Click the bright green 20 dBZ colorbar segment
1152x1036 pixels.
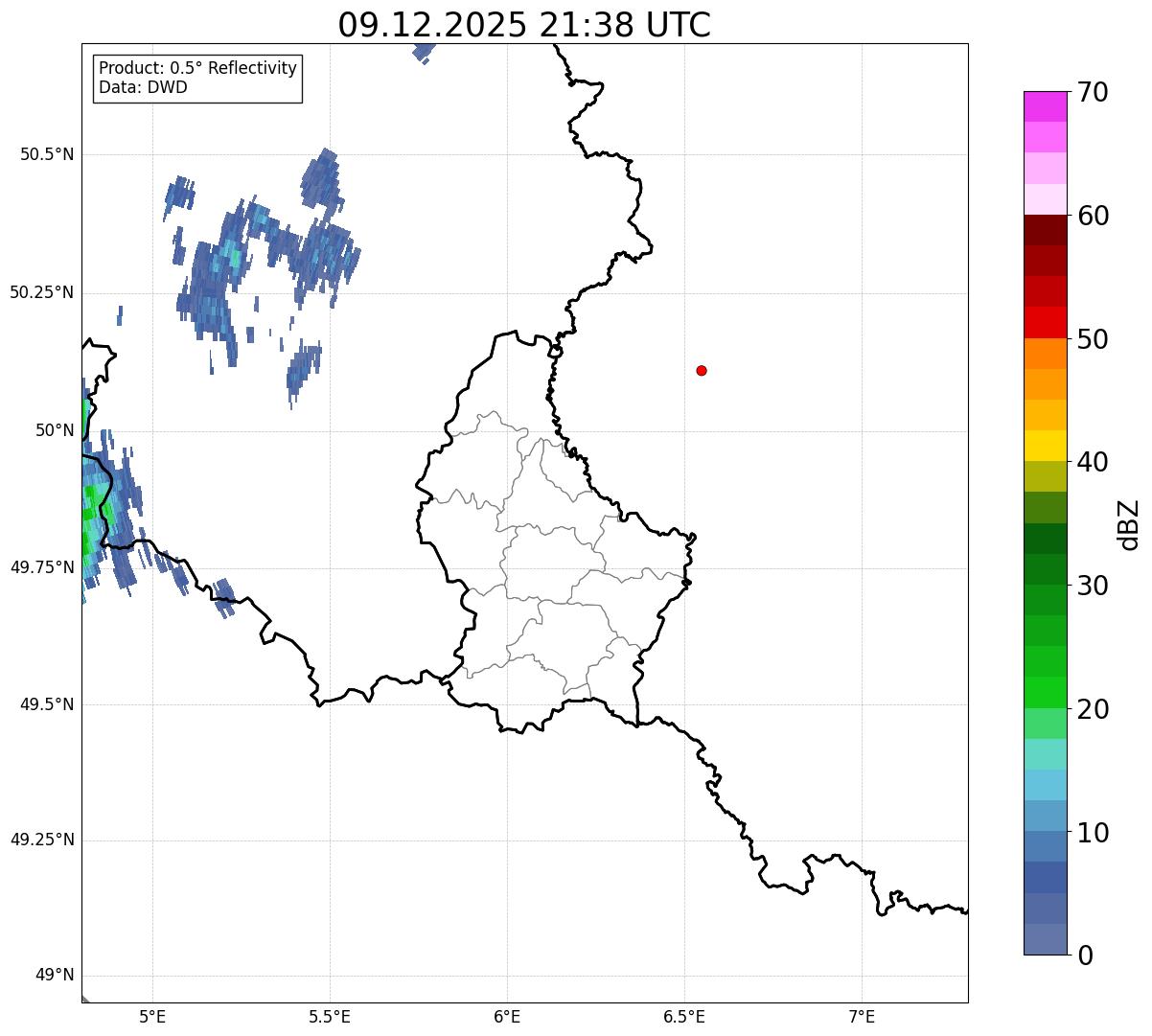pos(1045,692)
